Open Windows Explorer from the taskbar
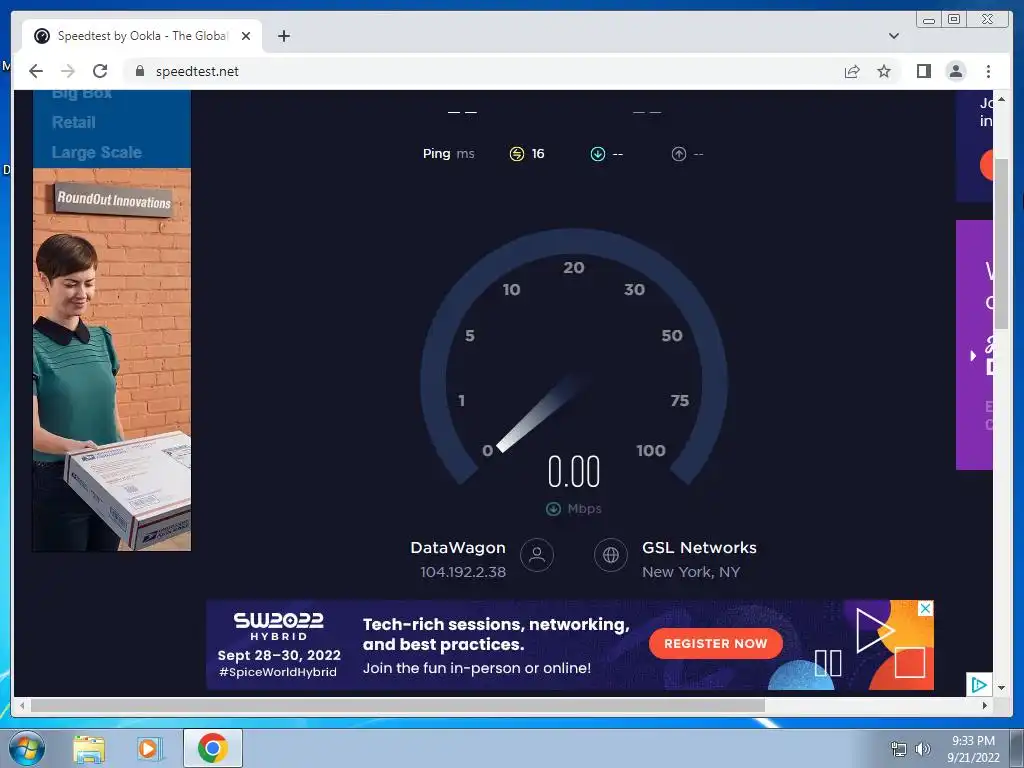This screenshot has width=1024, height=768. click(89, 749)
